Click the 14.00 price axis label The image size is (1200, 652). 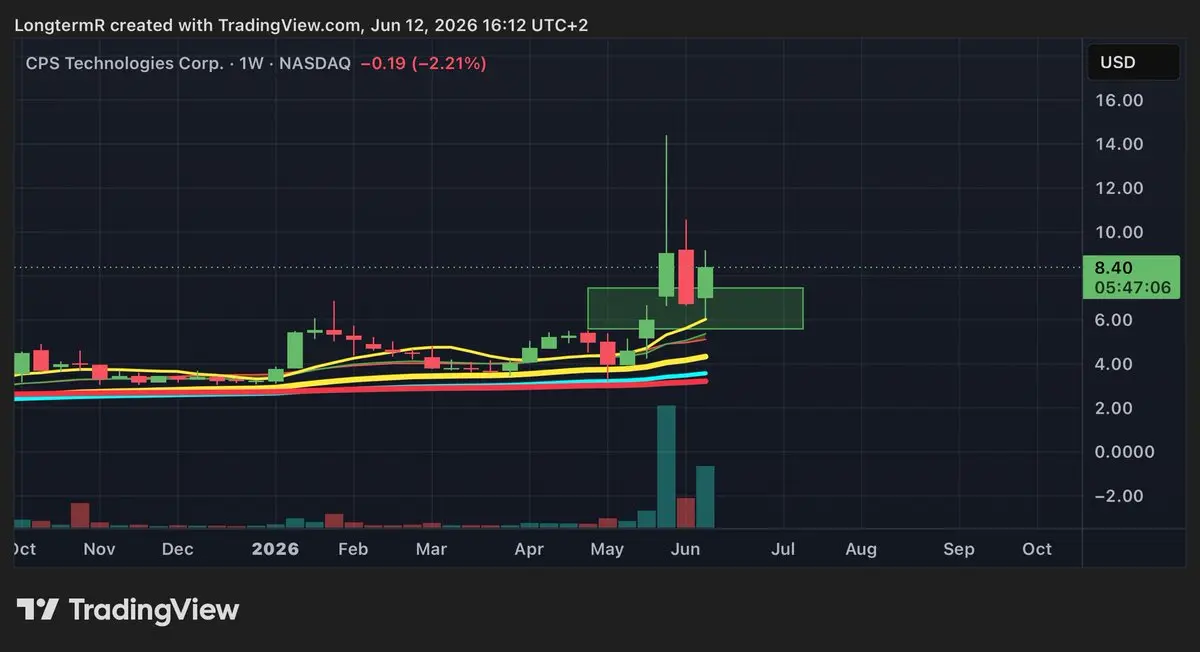point(1119,144)
